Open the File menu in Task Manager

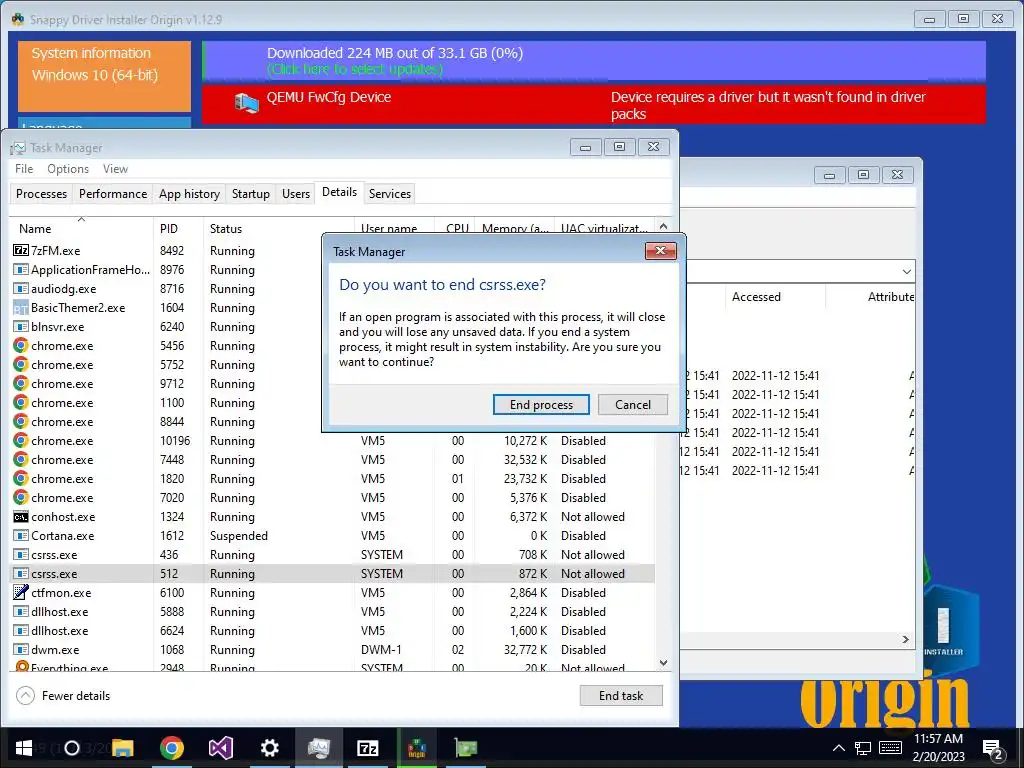pos(24,168)
